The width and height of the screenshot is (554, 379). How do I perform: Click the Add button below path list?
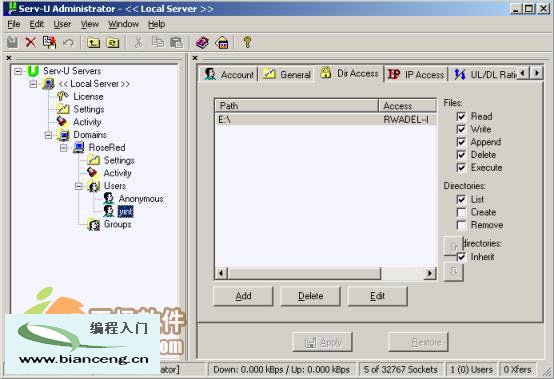[243, 296]
